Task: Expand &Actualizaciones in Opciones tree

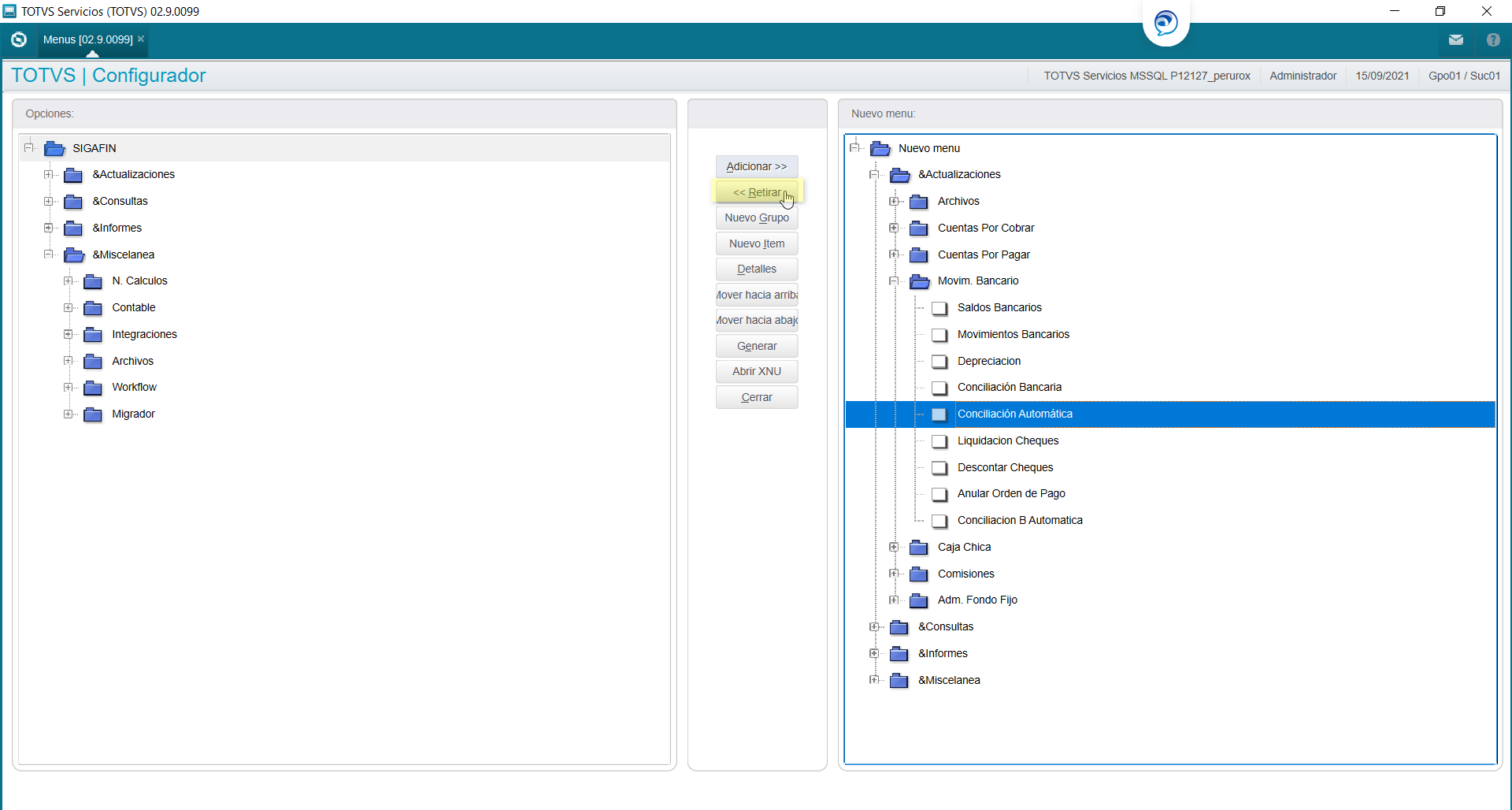Action: [49, 174]
